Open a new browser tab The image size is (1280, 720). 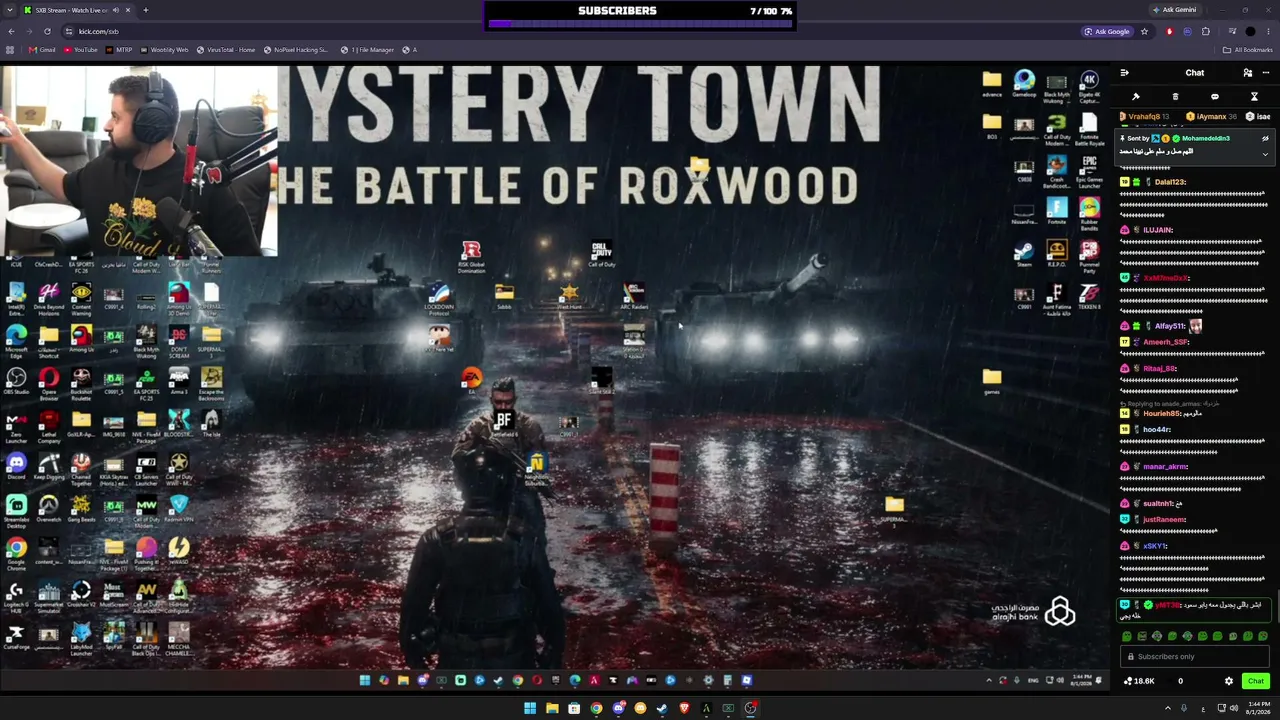tap(145, 10)
